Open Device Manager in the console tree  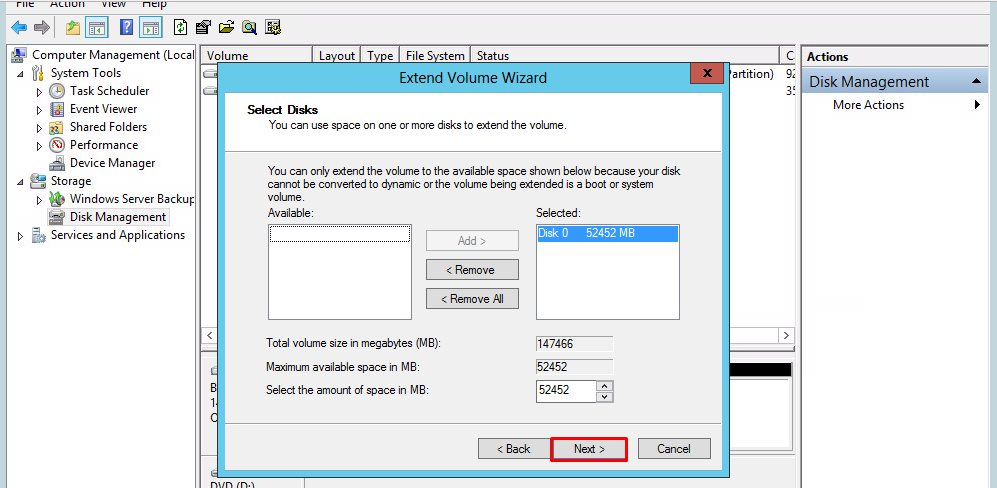coord(112,163)
